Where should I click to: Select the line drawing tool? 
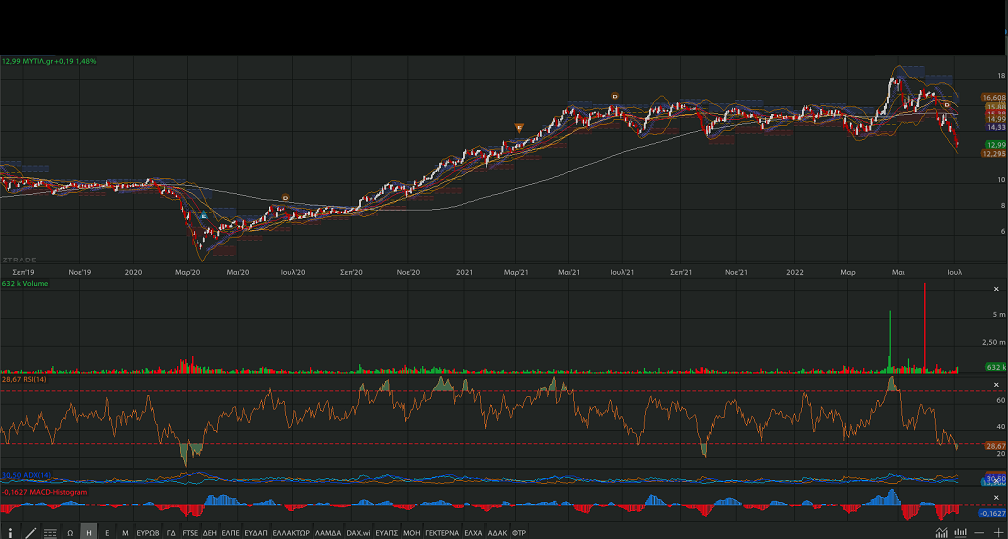[30, 533]
